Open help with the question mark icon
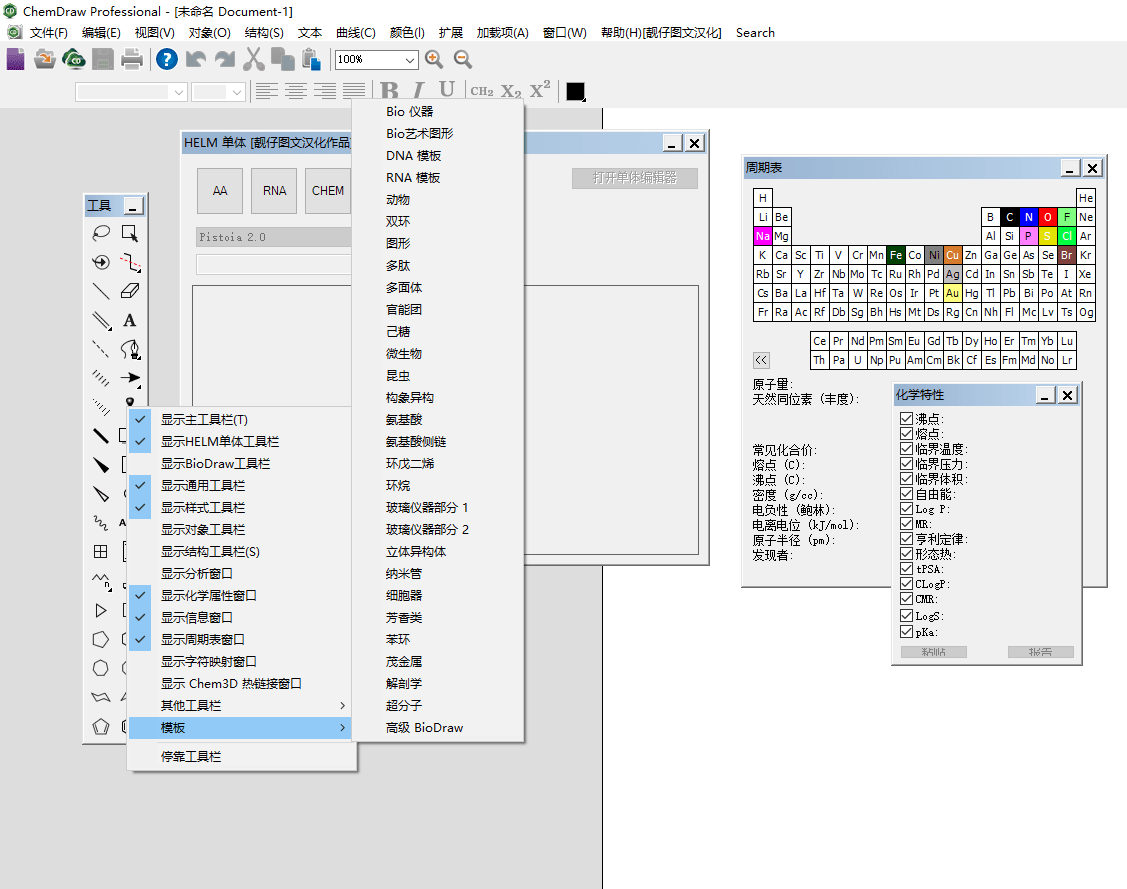 point(167,59)
